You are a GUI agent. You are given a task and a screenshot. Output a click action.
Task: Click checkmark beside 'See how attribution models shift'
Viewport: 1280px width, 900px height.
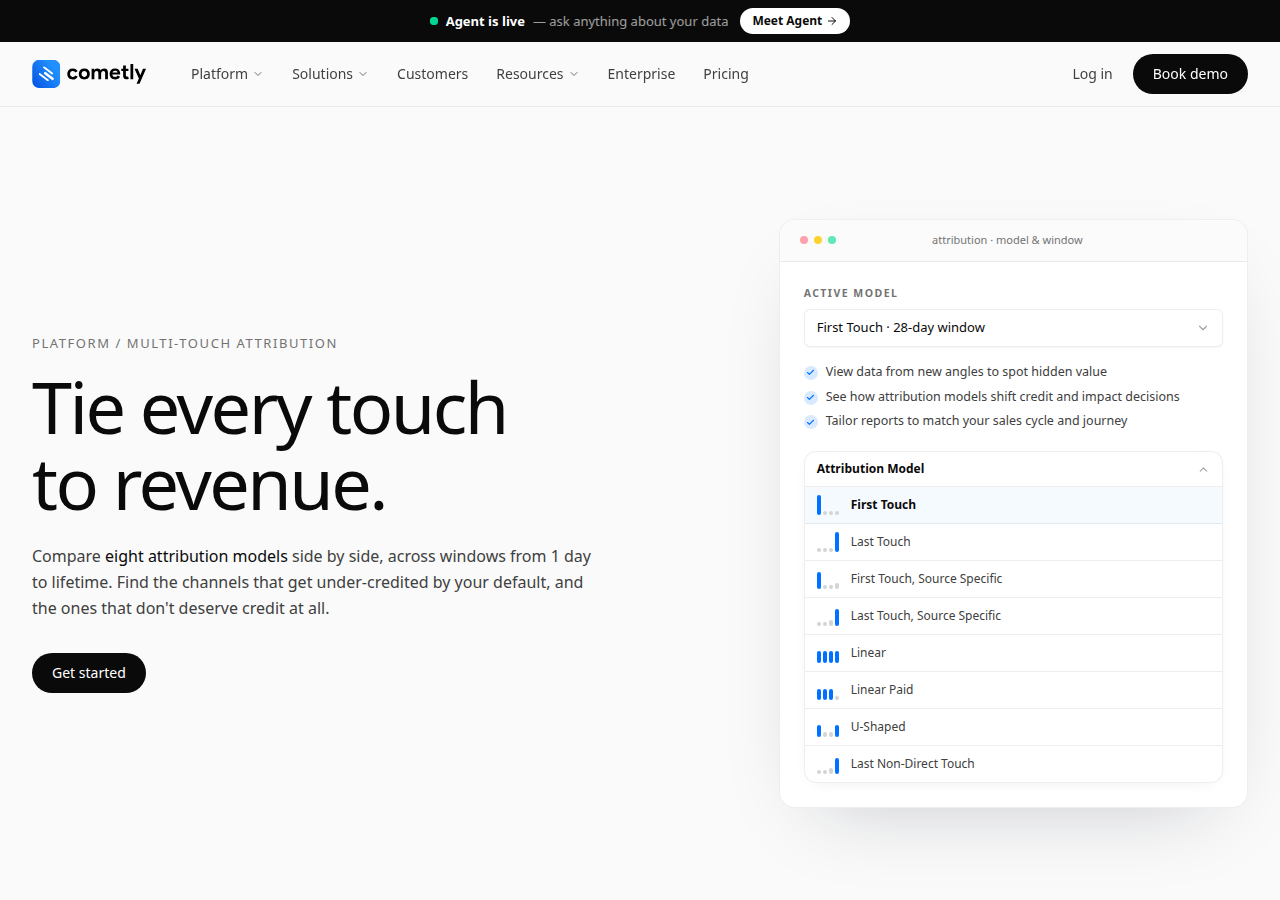coord(811,397)
